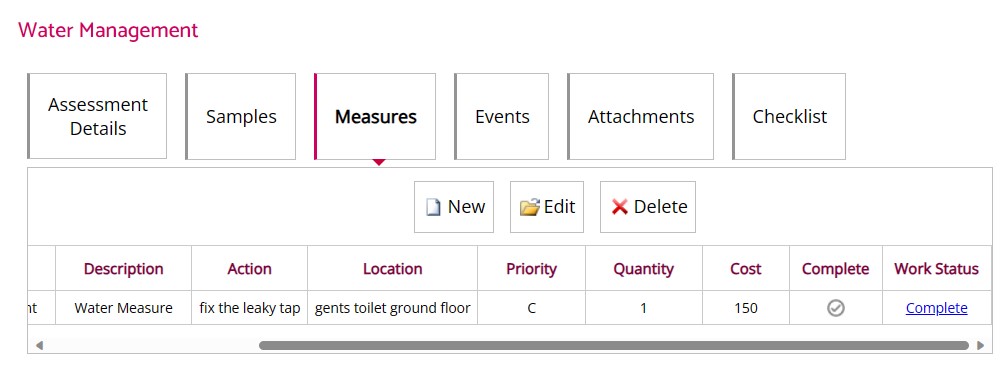
Task: Click the red Delete cross icon
Action: (620, 207)
